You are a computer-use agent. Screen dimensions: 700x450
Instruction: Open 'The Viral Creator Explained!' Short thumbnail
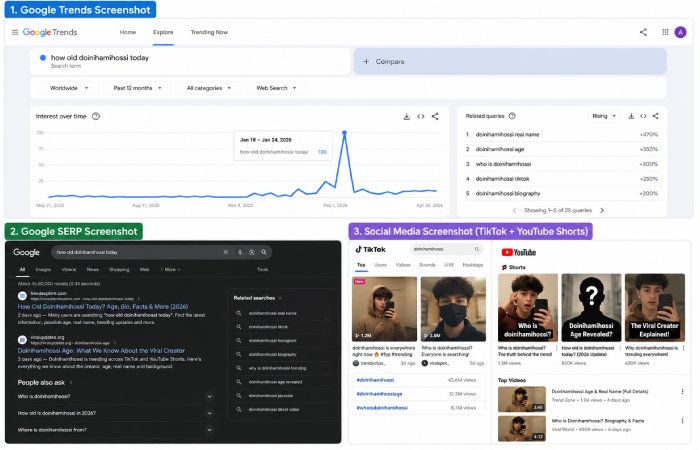[x=654, y=308]
